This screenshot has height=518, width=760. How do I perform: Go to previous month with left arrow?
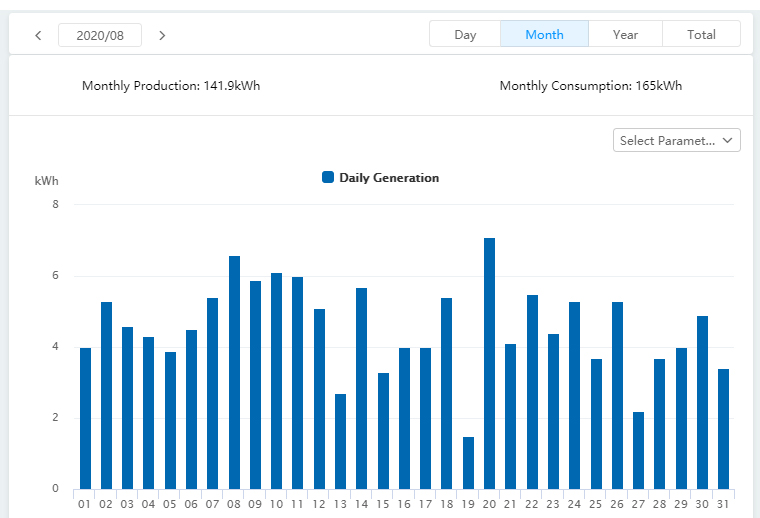pos(38,35)
